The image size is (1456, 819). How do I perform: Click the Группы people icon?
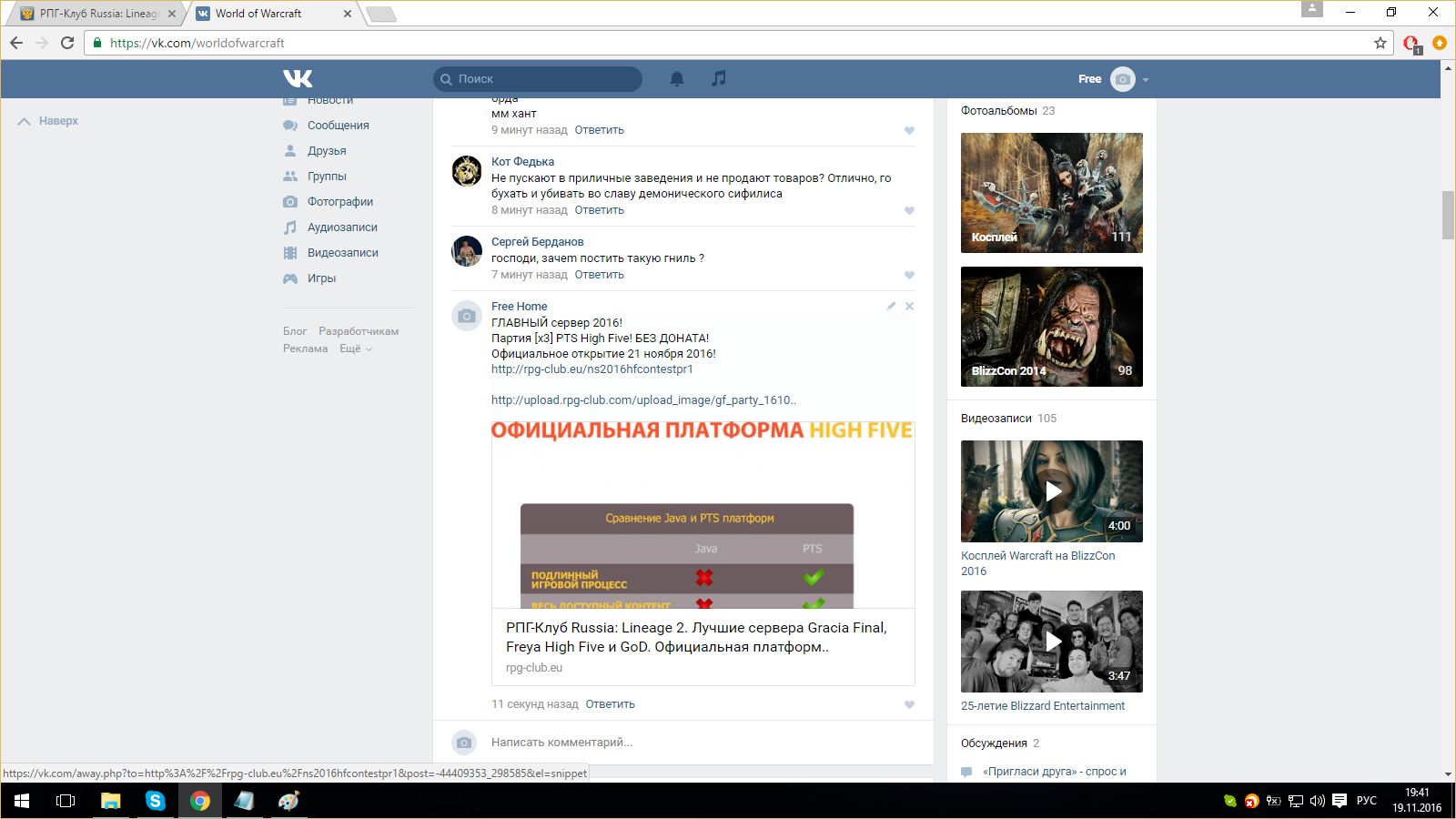(x=290, y=177)
